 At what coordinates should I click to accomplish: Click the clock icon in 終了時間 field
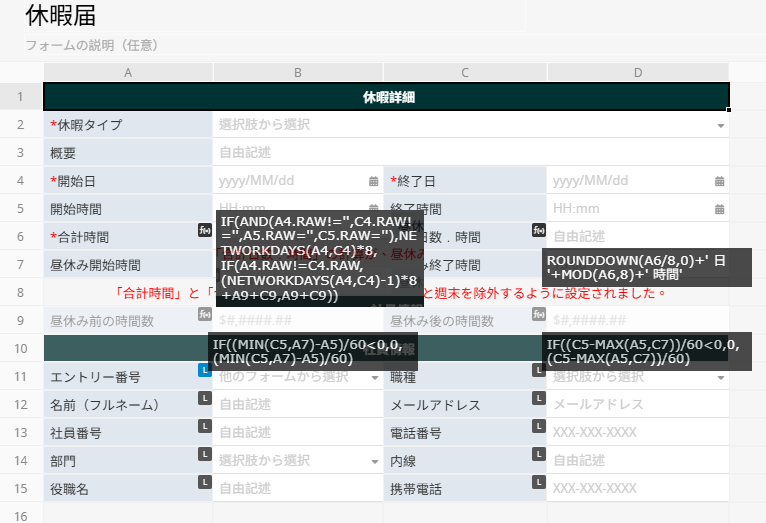[x=719, y=209]
